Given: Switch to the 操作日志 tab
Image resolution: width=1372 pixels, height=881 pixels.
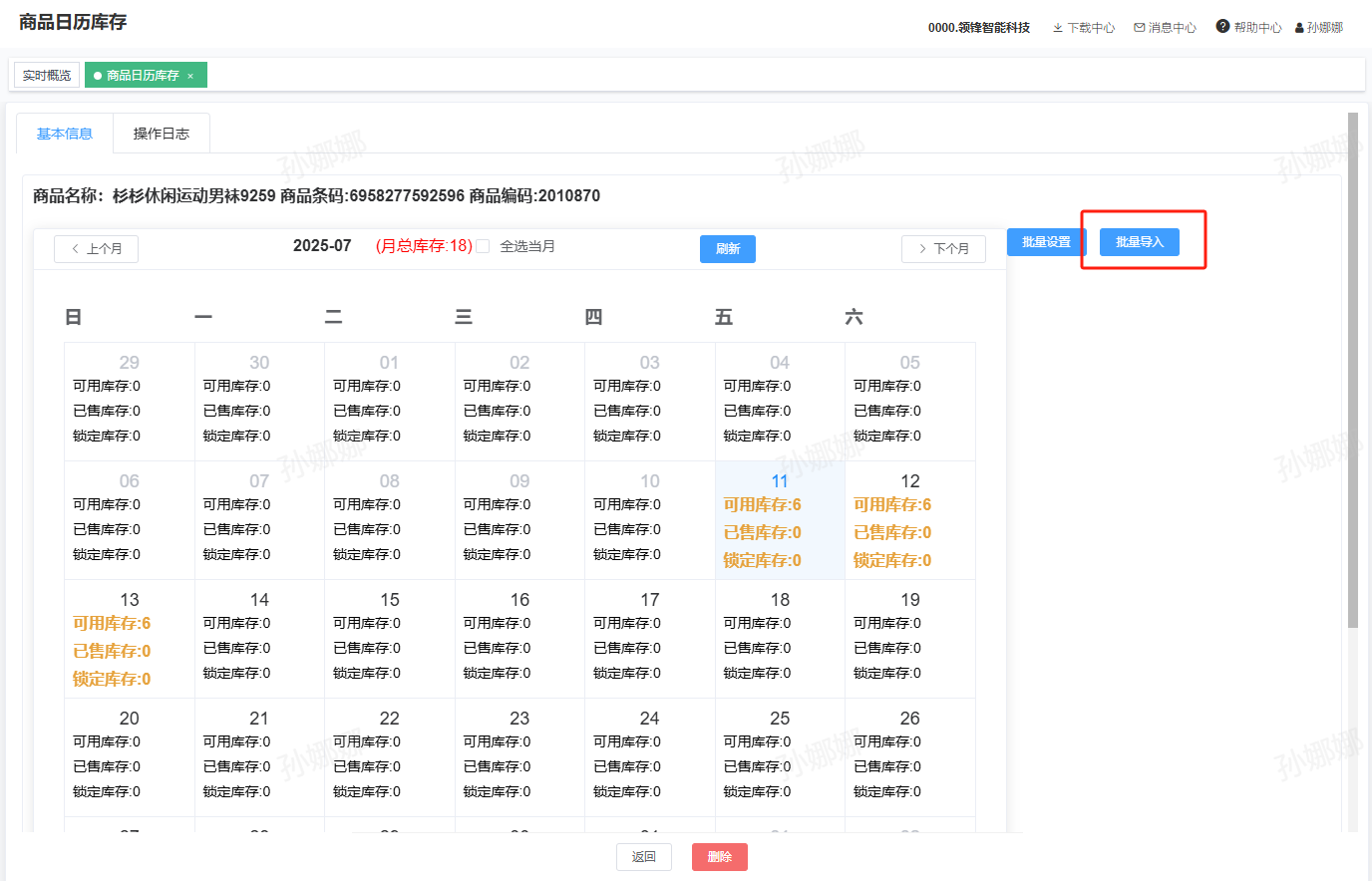Looking at the screenshot, I should [x=162, y=134].
